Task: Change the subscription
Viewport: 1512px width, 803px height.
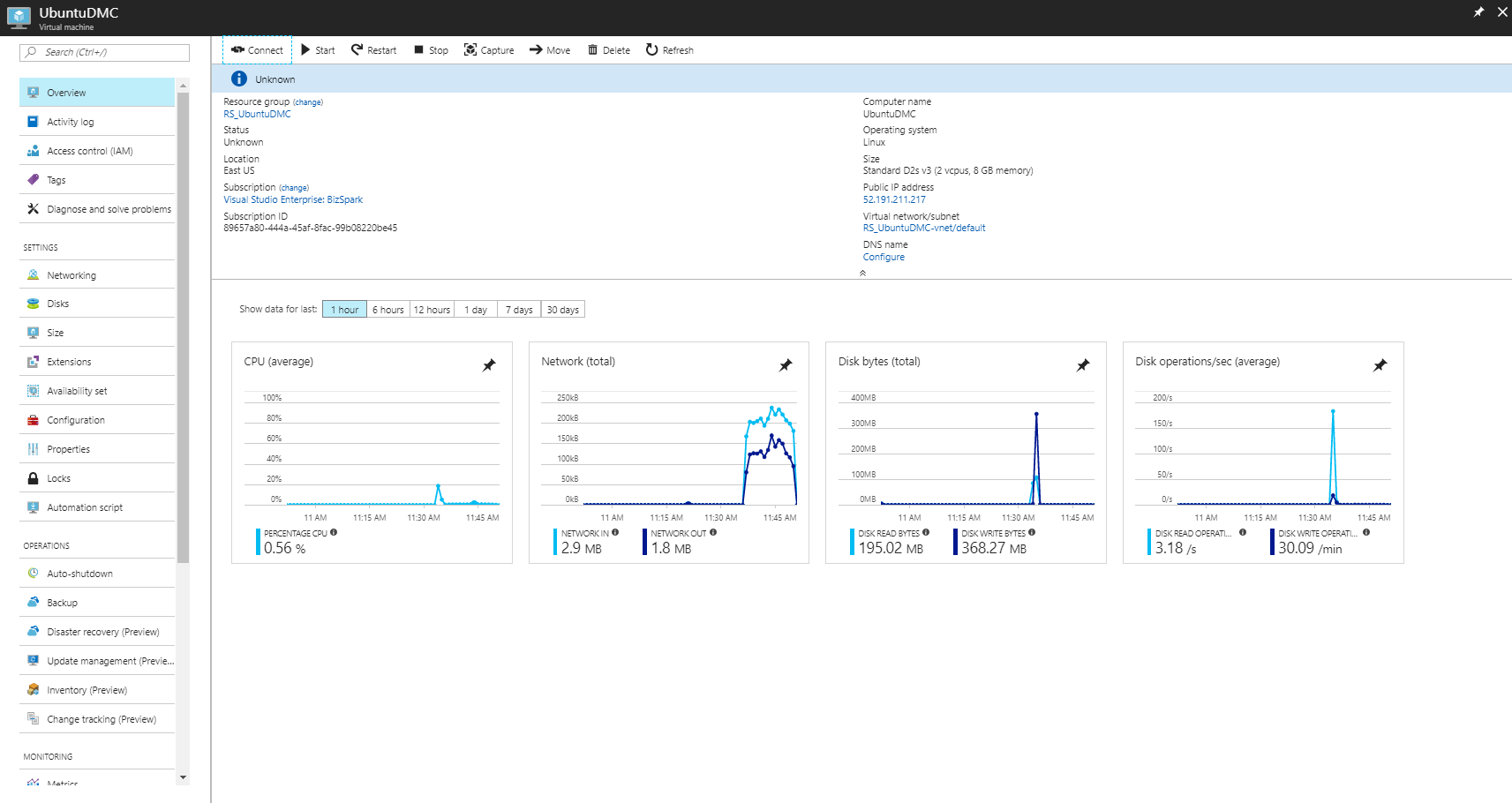Action: pyautogui.click(x=294, y=188)
